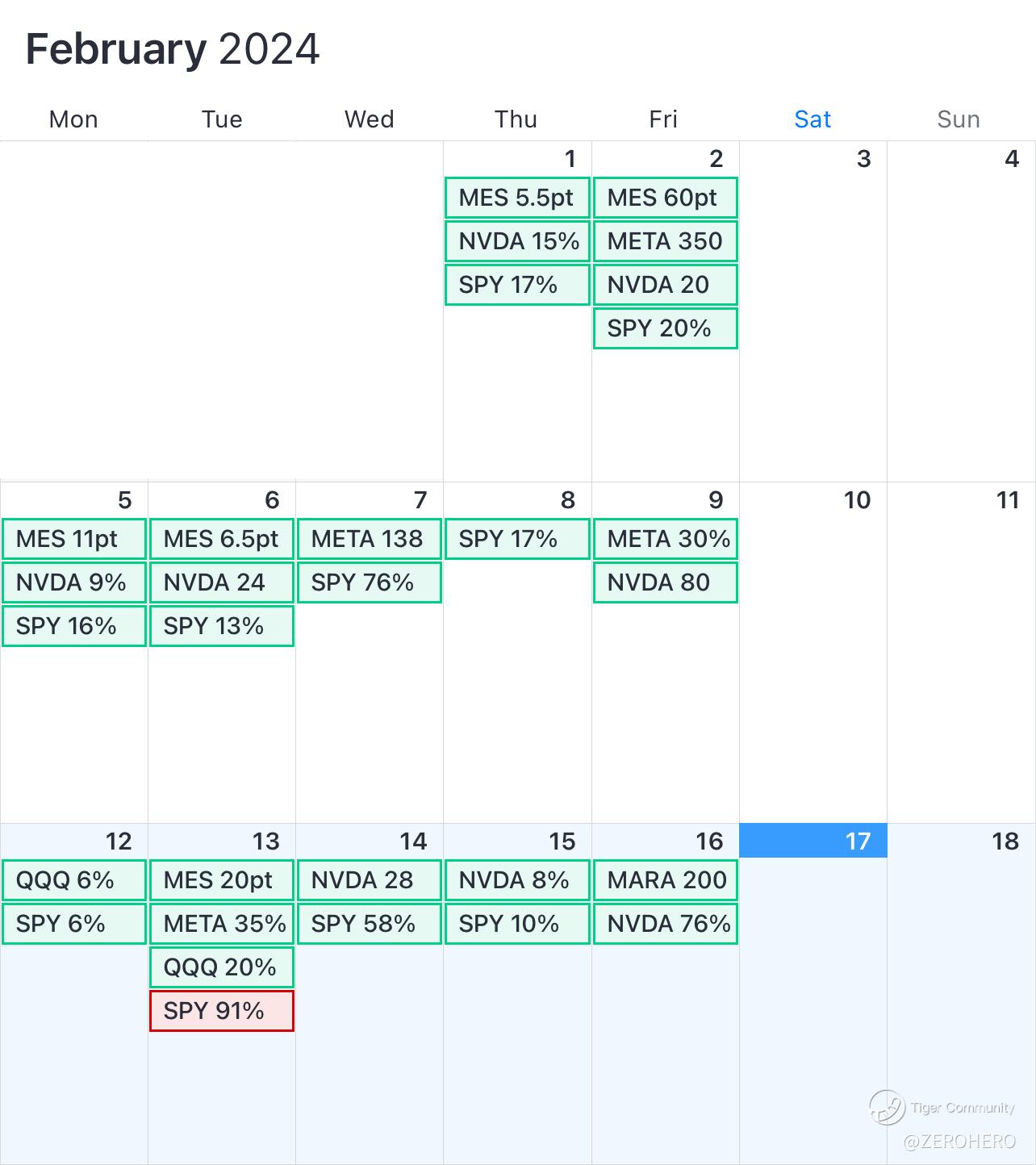Click the Tiger Community logo watermark
The height and width of the screenshot is (1165, 1036).
pos(886,1107)
